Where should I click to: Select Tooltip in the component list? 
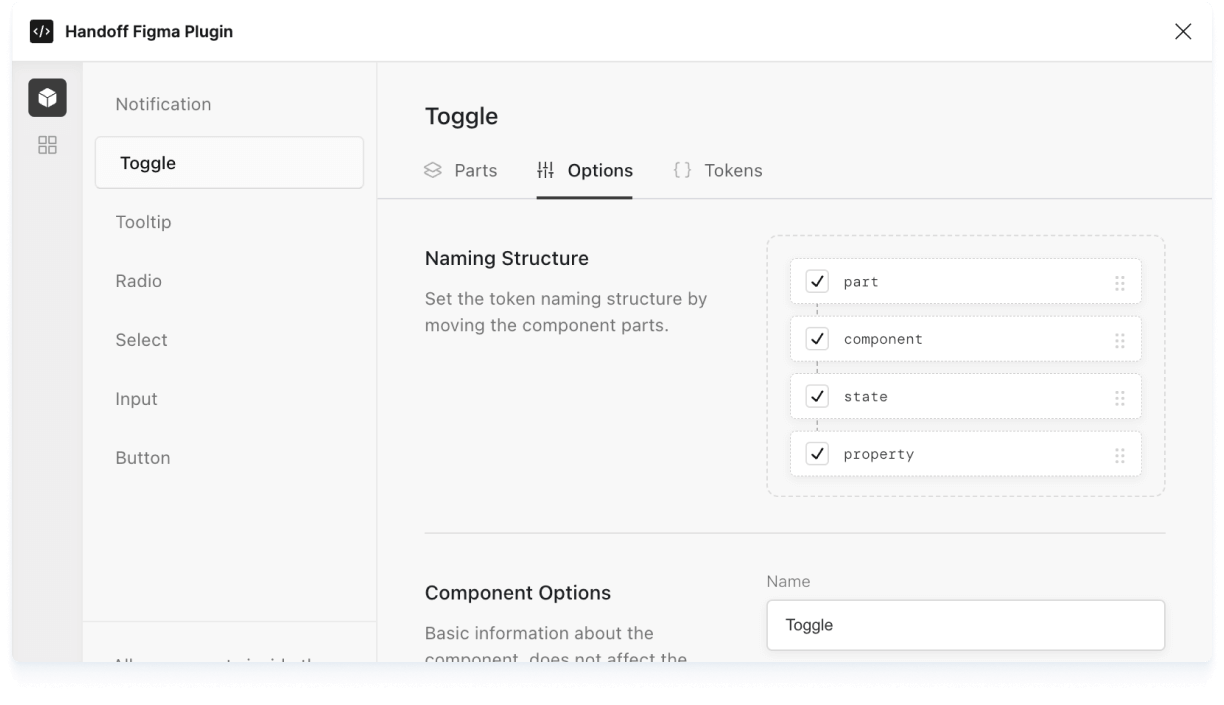coord(143,222)
